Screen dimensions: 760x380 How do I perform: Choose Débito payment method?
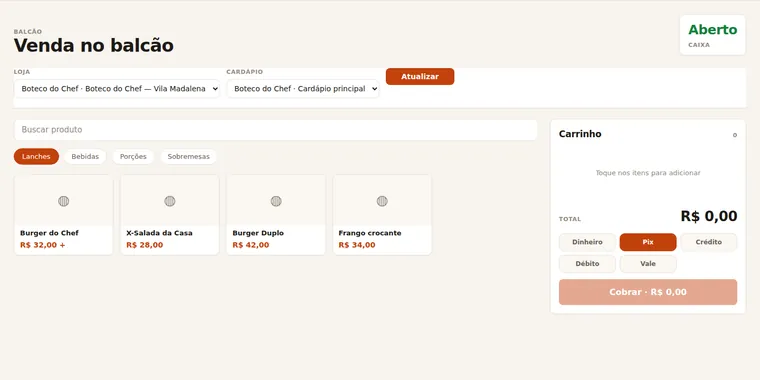click(587, 264)
